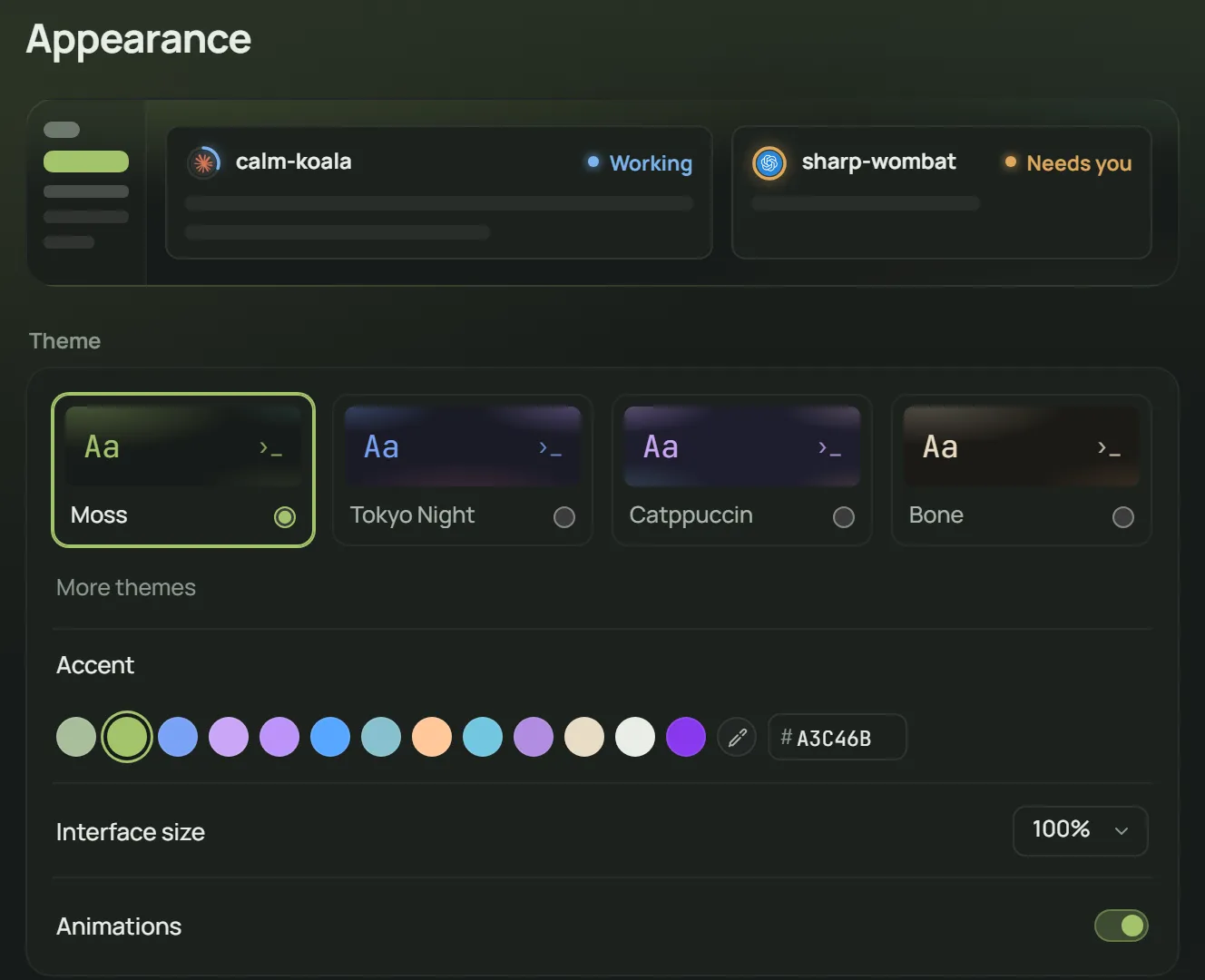The height and width of the screenshot is (980, 1205).
Task: Click the calm-koala starburst agent icon
Action: pyautogui.click(x=204, y=162)
